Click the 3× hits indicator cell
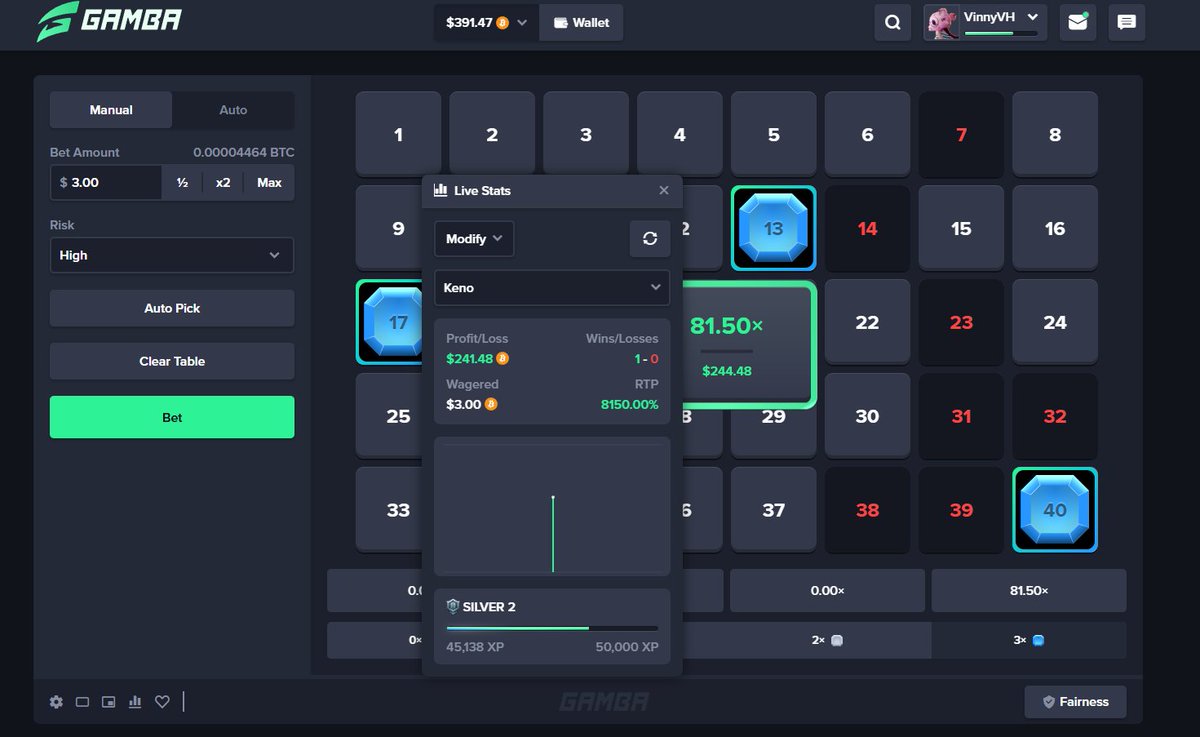Viewport: 1200px width, 737px height. tap(1029, 640)
